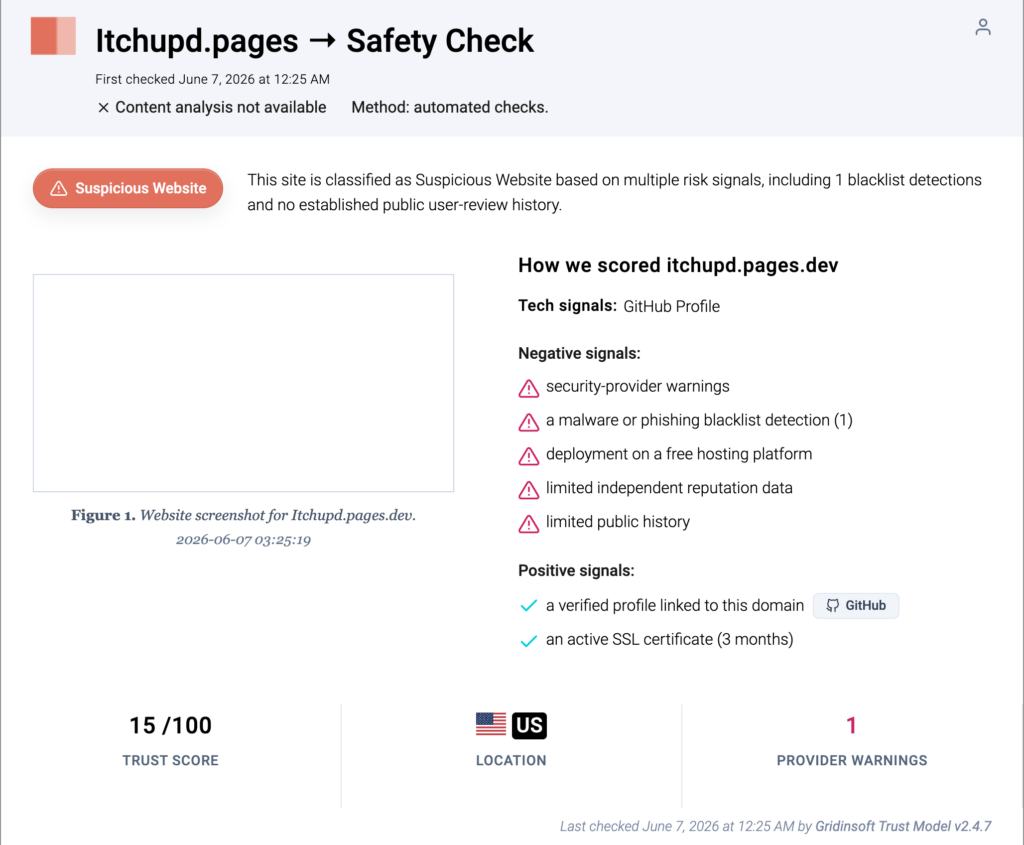Click 'Content analysis not available' text

221,107
